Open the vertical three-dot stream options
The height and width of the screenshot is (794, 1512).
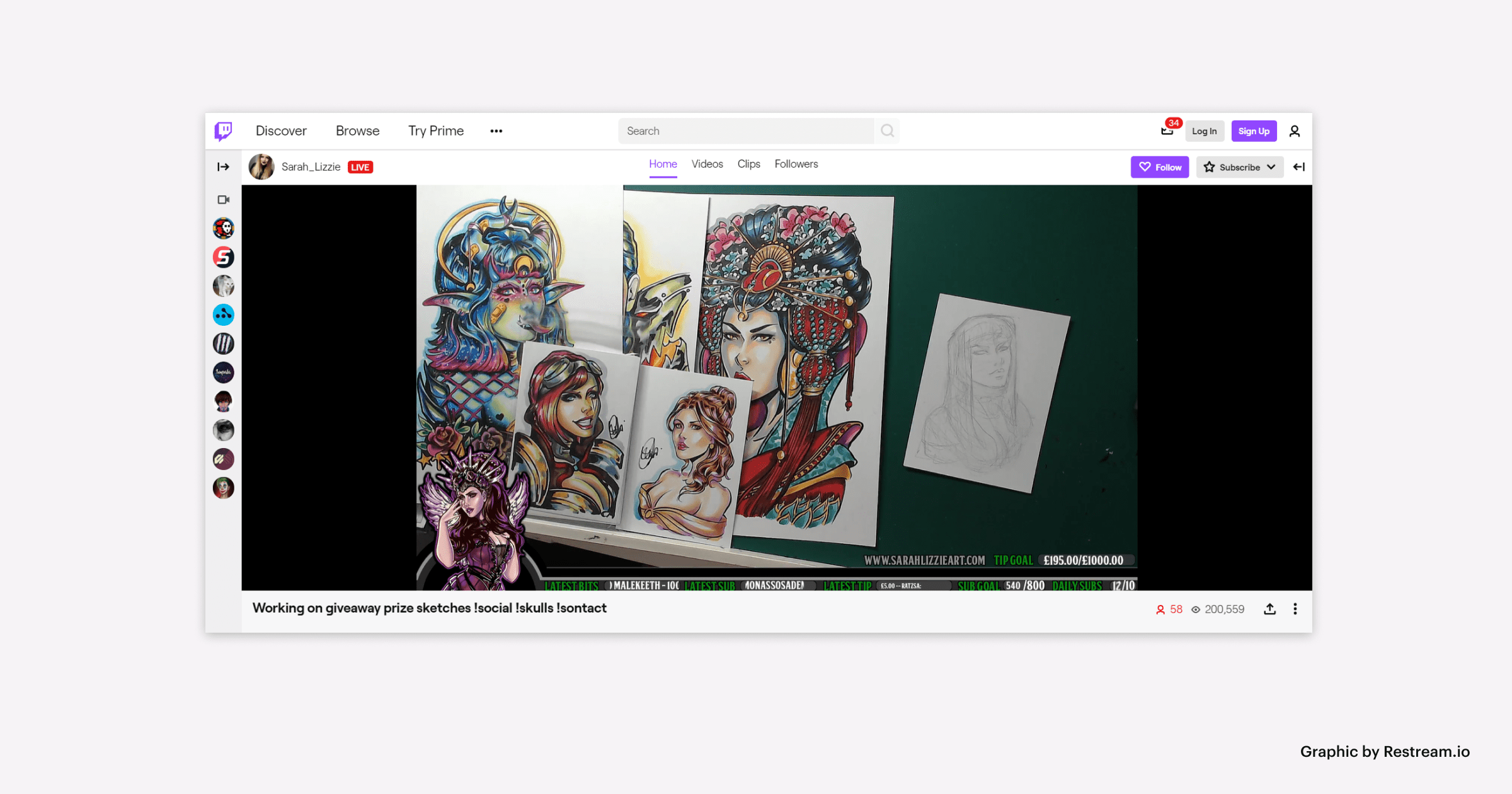(x=1295, y=609)
